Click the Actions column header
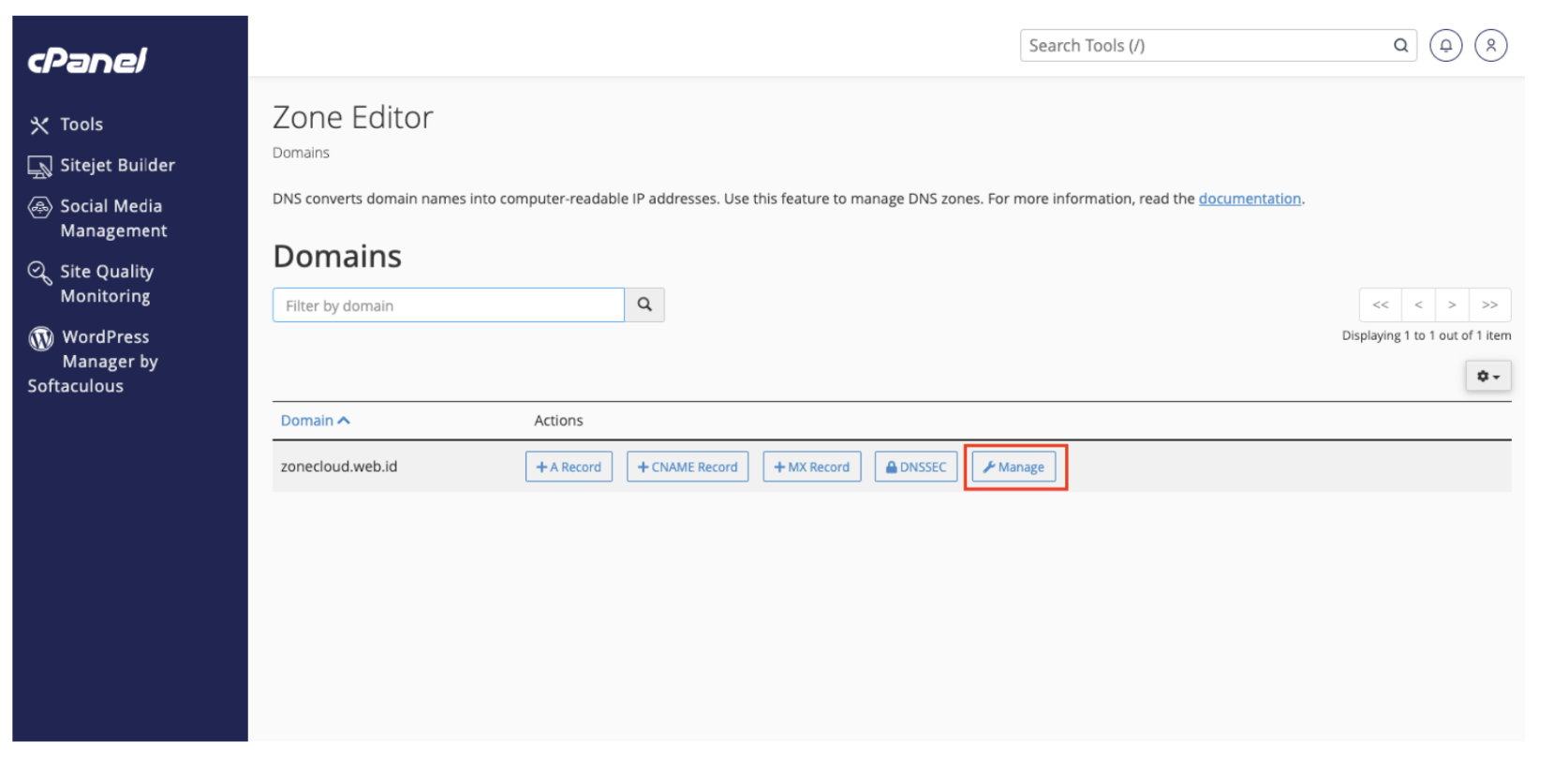1568x757 pixels. [x=558, y=421]
